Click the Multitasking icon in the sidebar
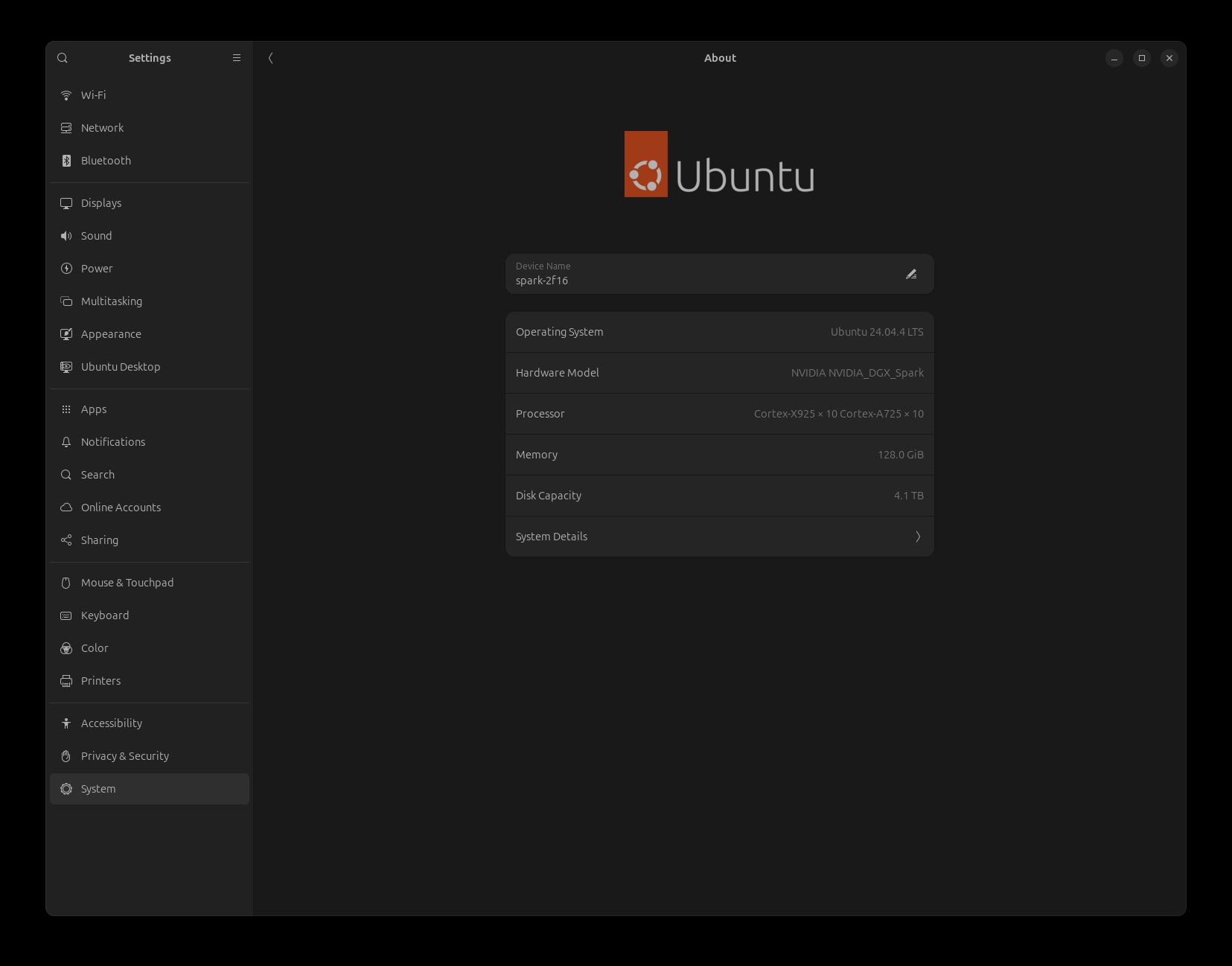 pyautogui.click(x=66, y=301)
